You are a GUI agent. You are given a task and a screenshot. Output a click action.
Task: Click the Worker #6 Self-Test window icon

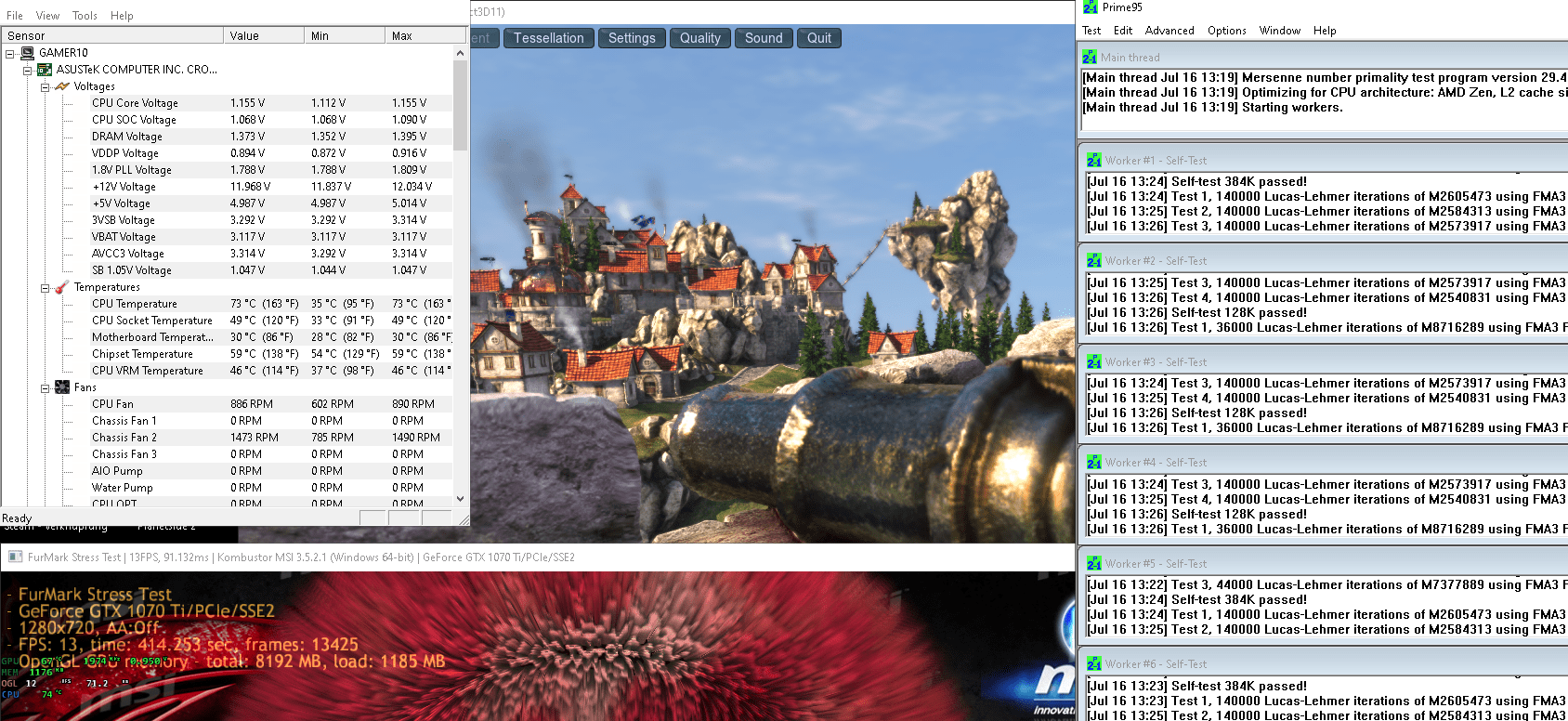(1094, 664)
